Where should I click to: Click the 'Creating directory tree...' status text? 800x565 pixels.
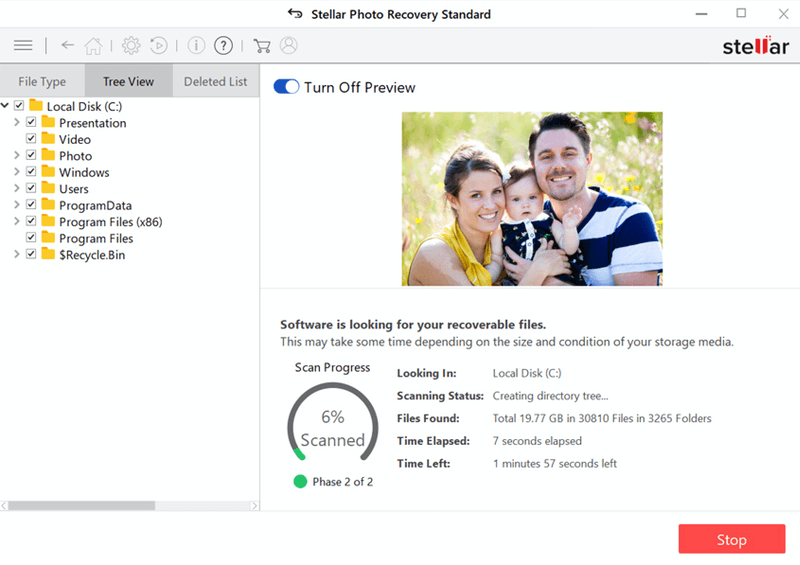pos(551,396)
